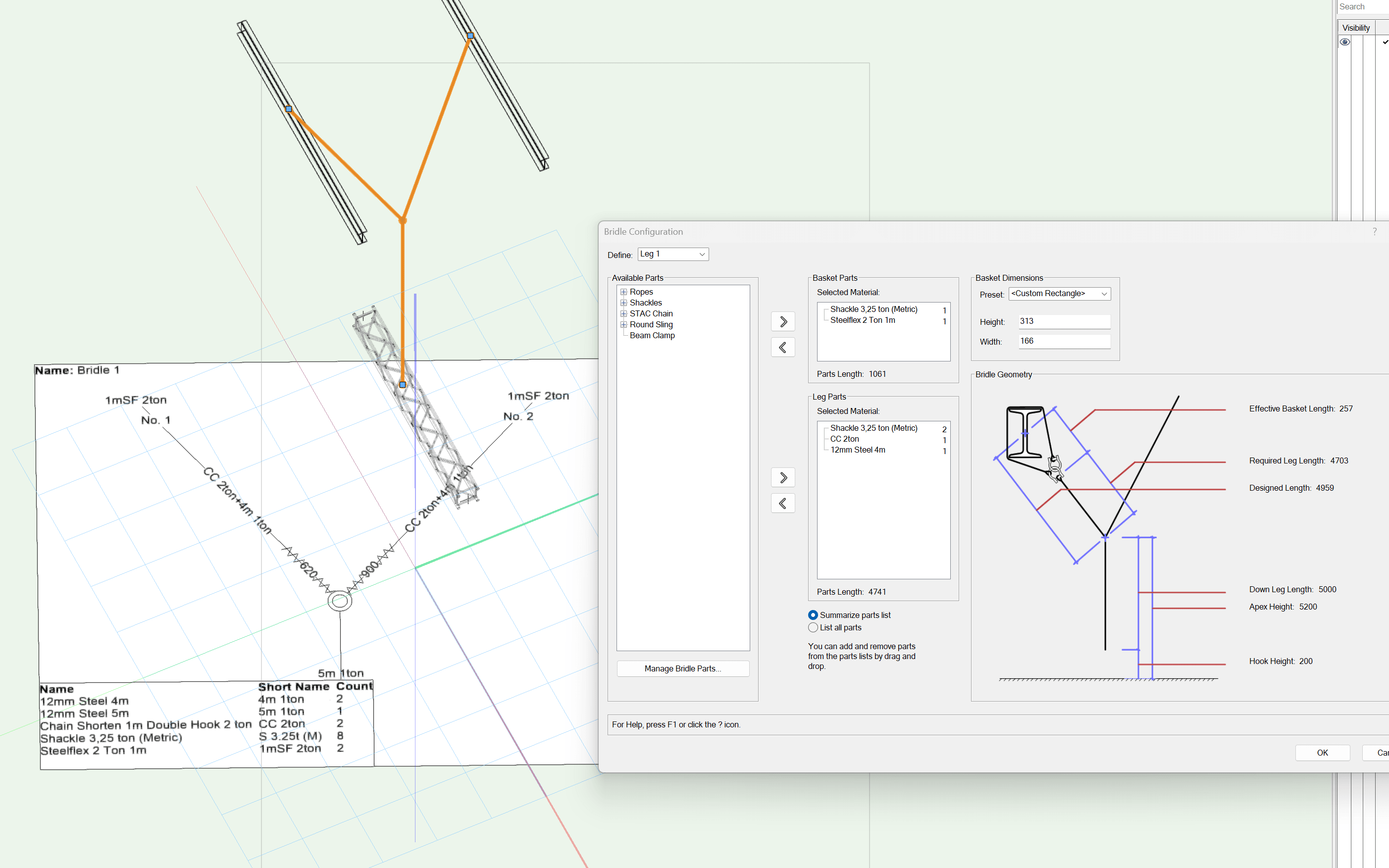Click the add-to-Basket-Parts right arrow
The height and width of the screenshot is (868, 1389).
pyautogui.click(x=783, y=321)
